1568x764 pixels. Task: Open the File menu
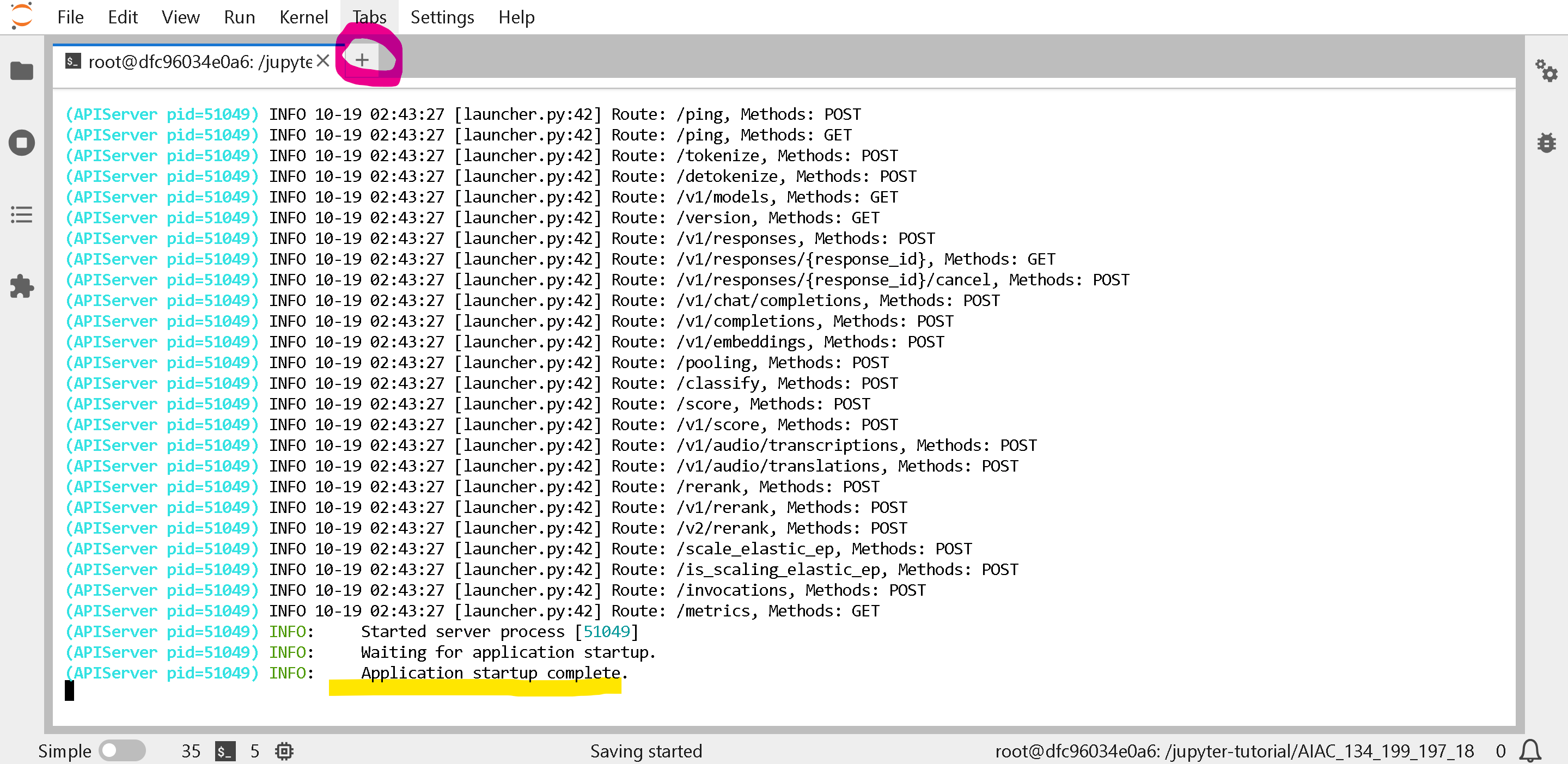pyautogui.click(x=70, y=17)
